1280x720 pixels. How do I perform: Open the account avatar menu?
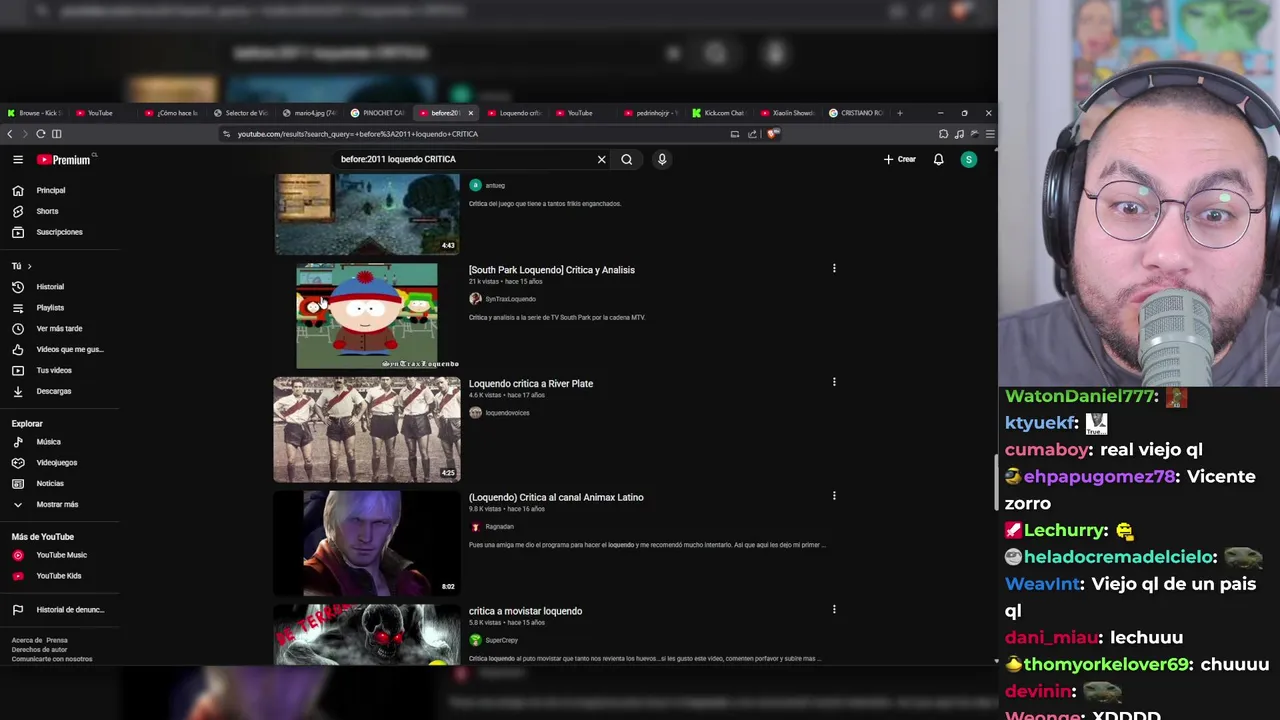968,159
